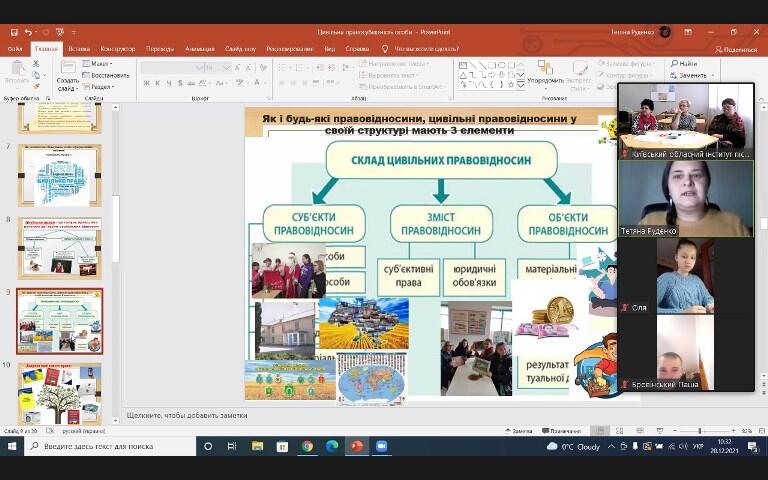The image size is (768, 480).
Task: Open the clipboard group dialog launcher
Action: (48, 98)
